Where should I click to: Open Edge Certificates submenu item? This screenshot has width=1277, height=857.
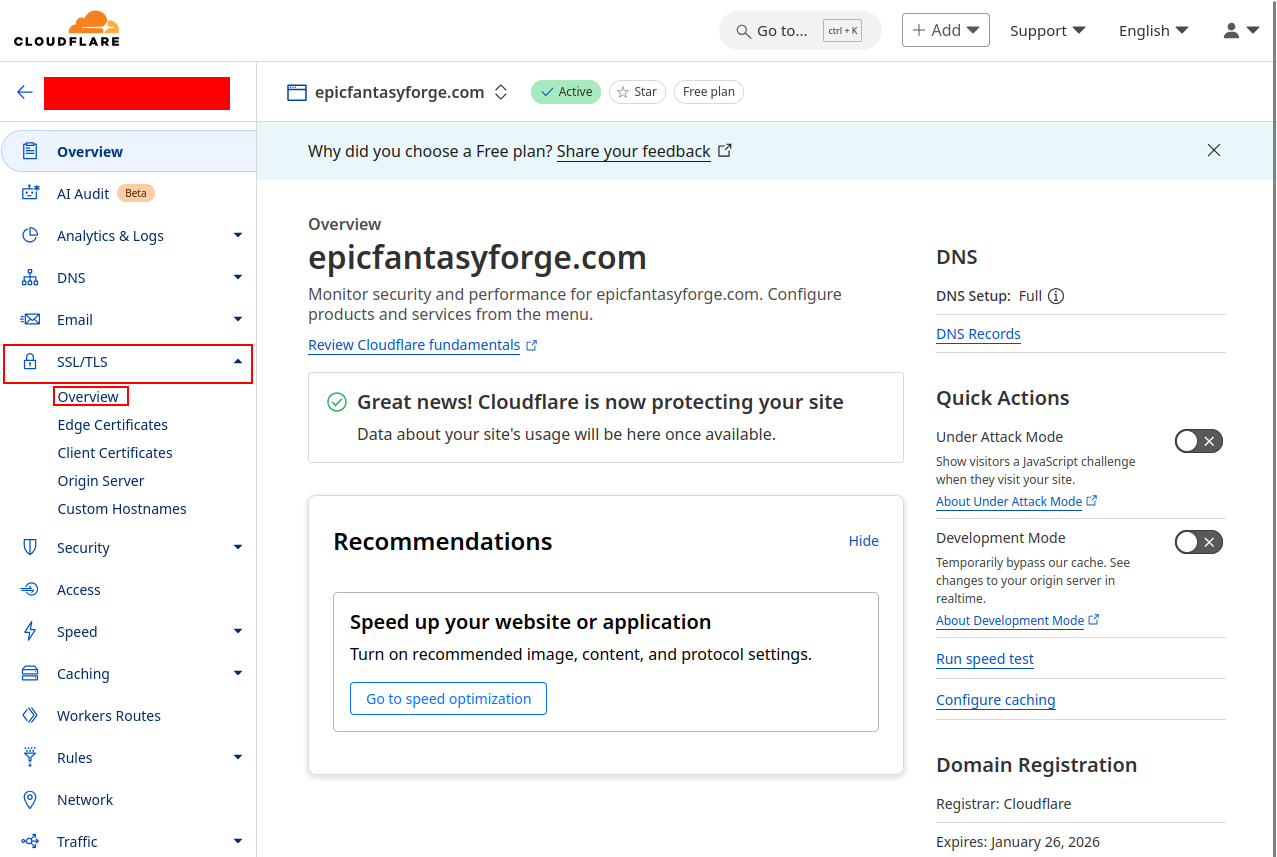click(113, 425)
